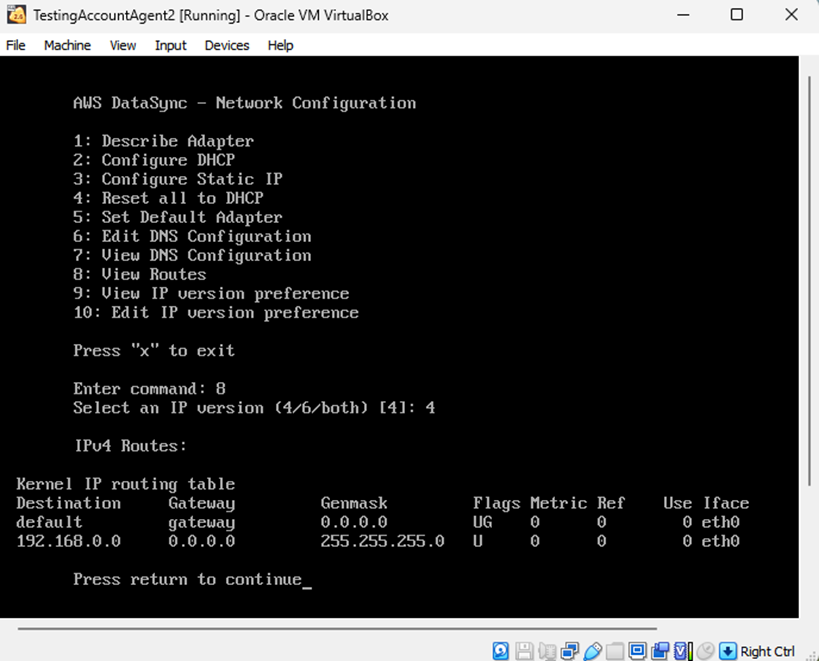
Task: Click the "Flags" column header
Action: pyautogui.click(x=497, y=503)
